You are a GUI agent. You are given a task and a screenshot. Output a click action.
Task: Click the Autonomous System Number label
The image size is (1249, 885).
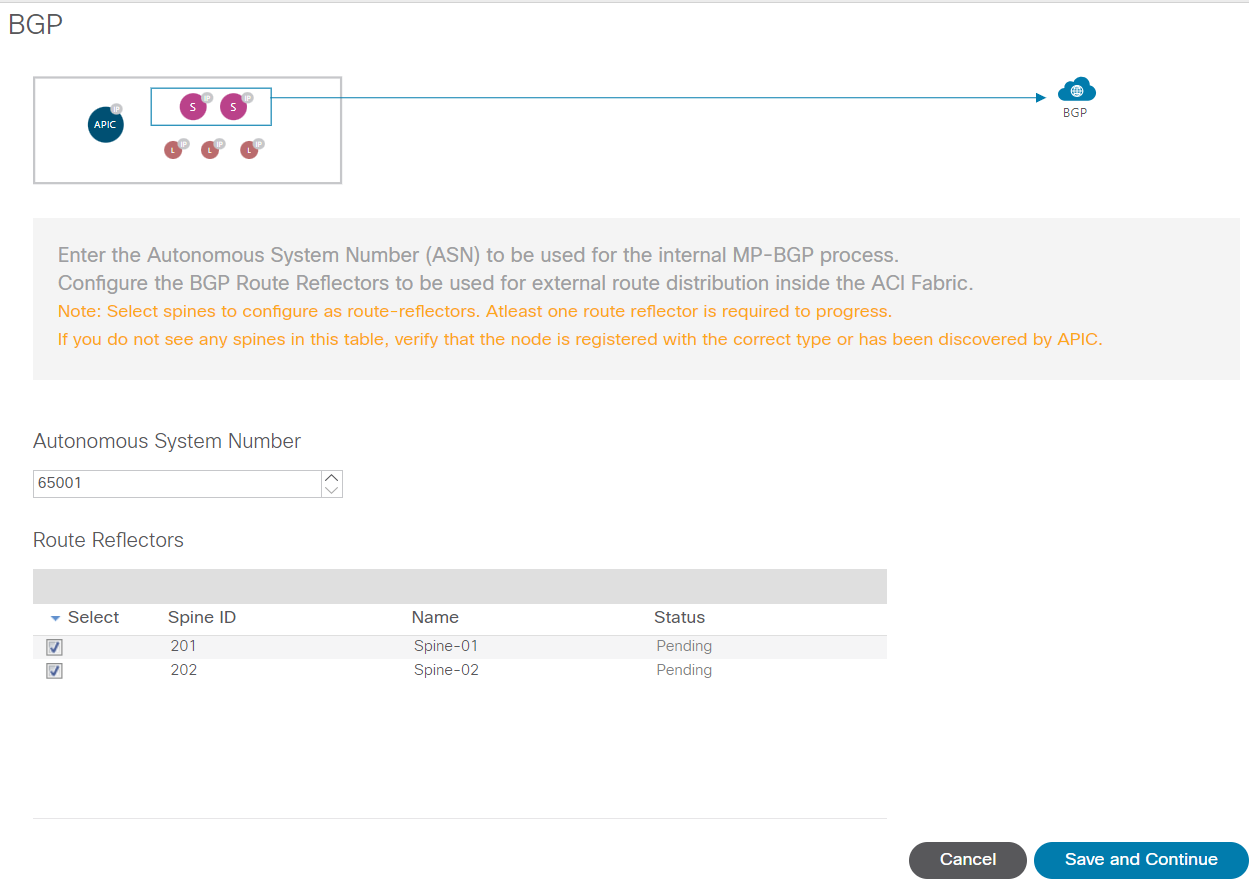click(167, 441)
